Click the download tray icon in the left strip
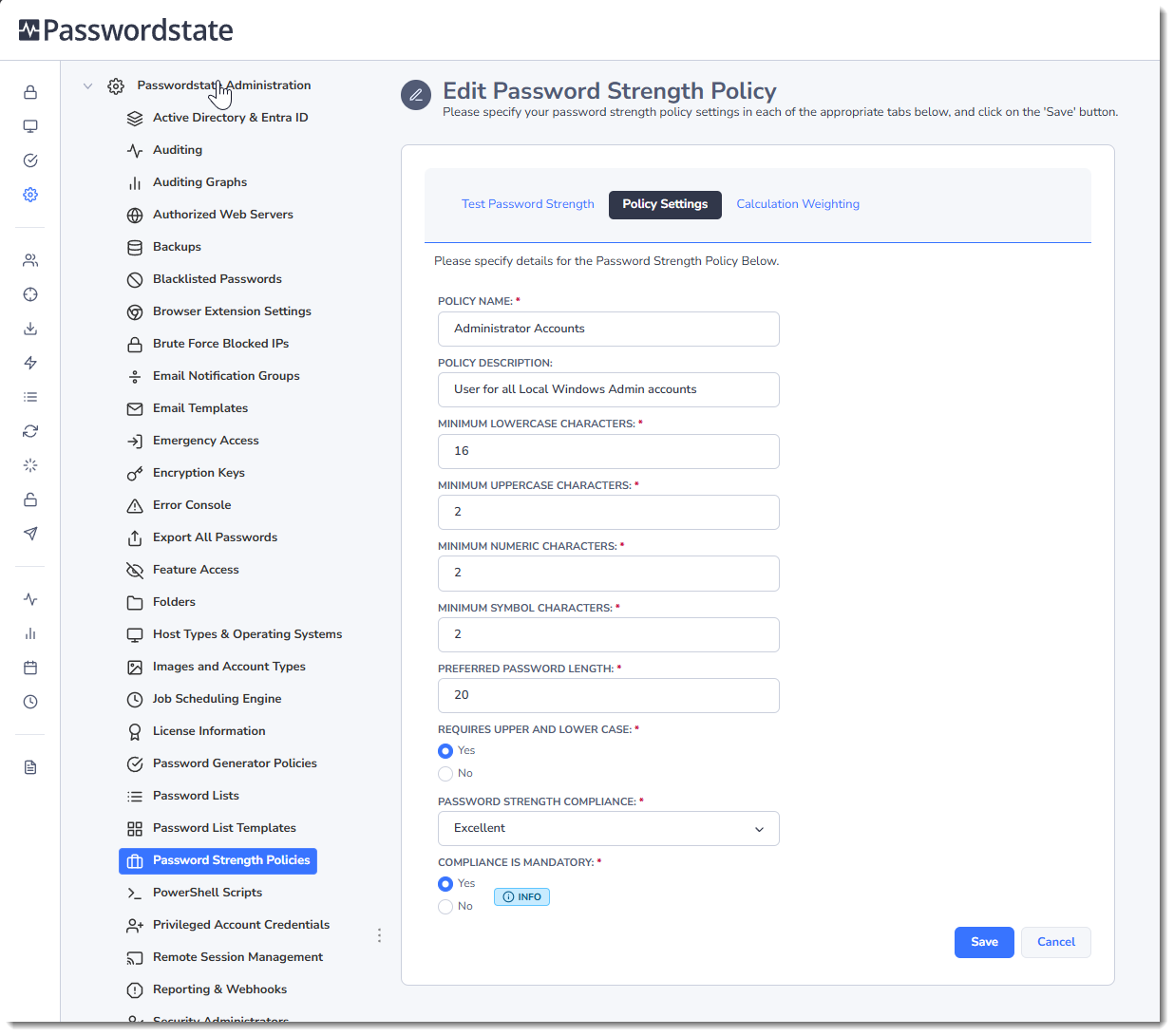1174x1036 pixels. tap(30, 329)
